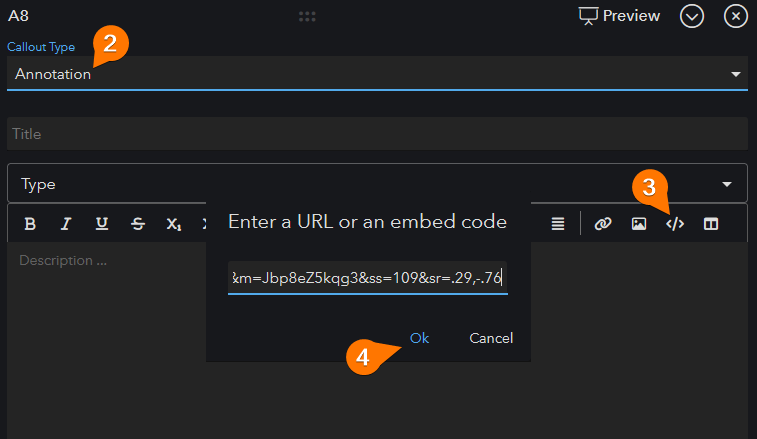
Task: Apply italic formatting
Action: (x=66, y=224)
